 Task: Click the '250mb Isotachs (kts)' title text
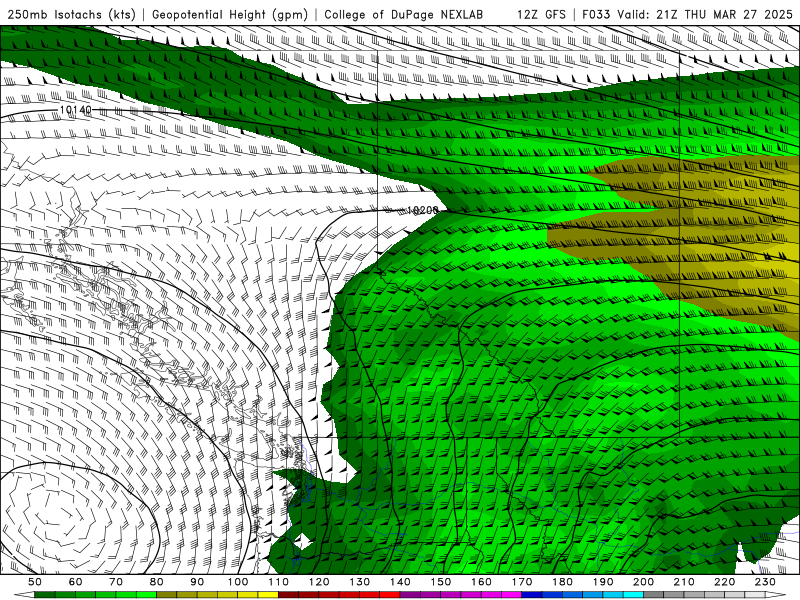coord(71,15)
